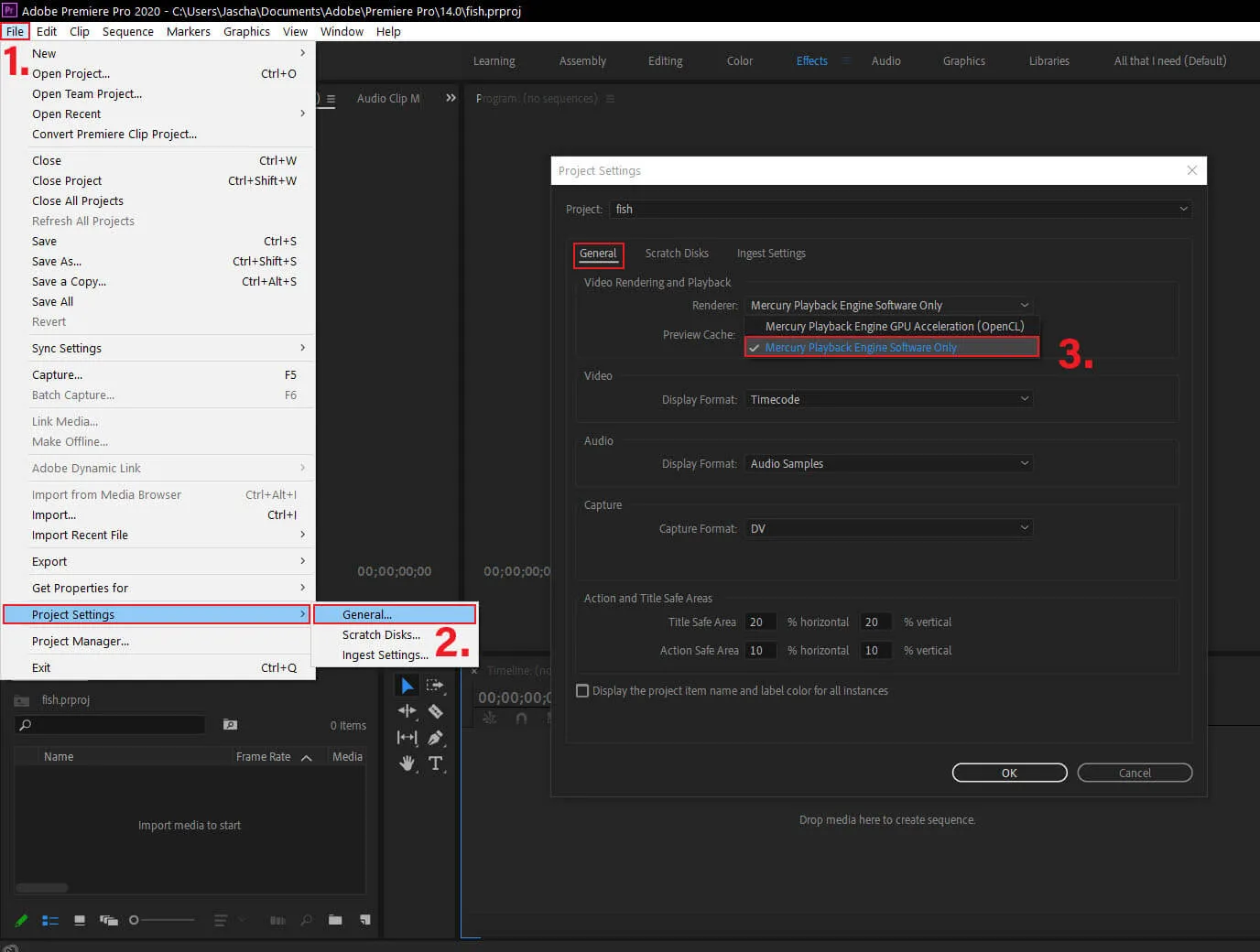
Task: Select the Hand tool
Action: [407, 763]
